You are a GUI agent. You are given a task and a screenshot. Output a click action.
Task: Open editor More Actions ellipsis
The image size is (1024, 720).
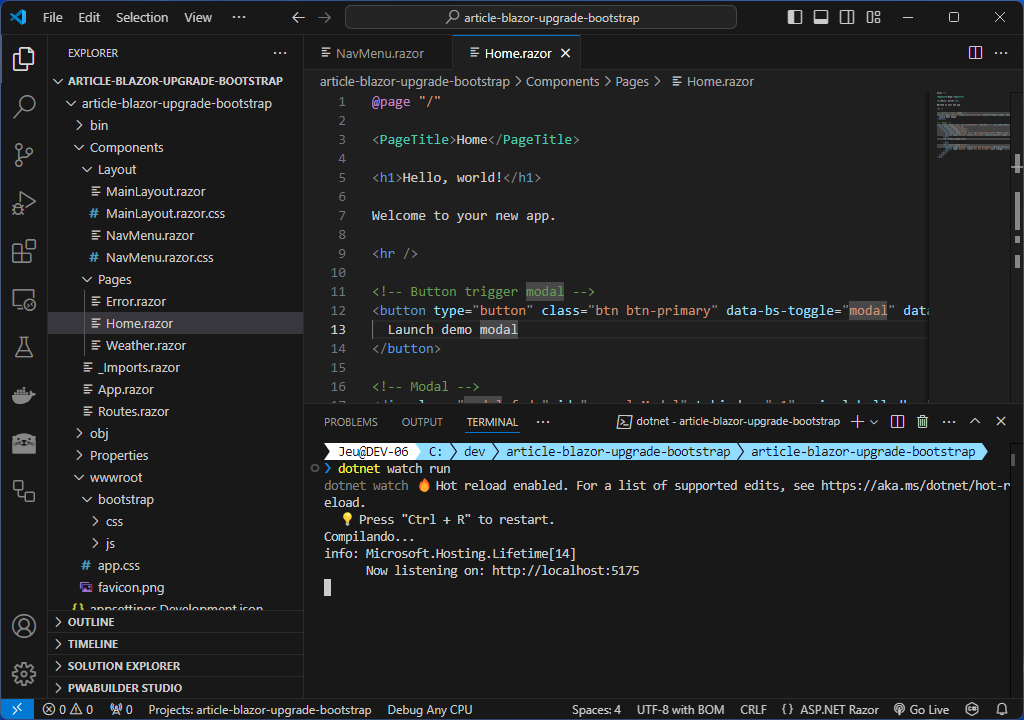(x=1001, y=53)
